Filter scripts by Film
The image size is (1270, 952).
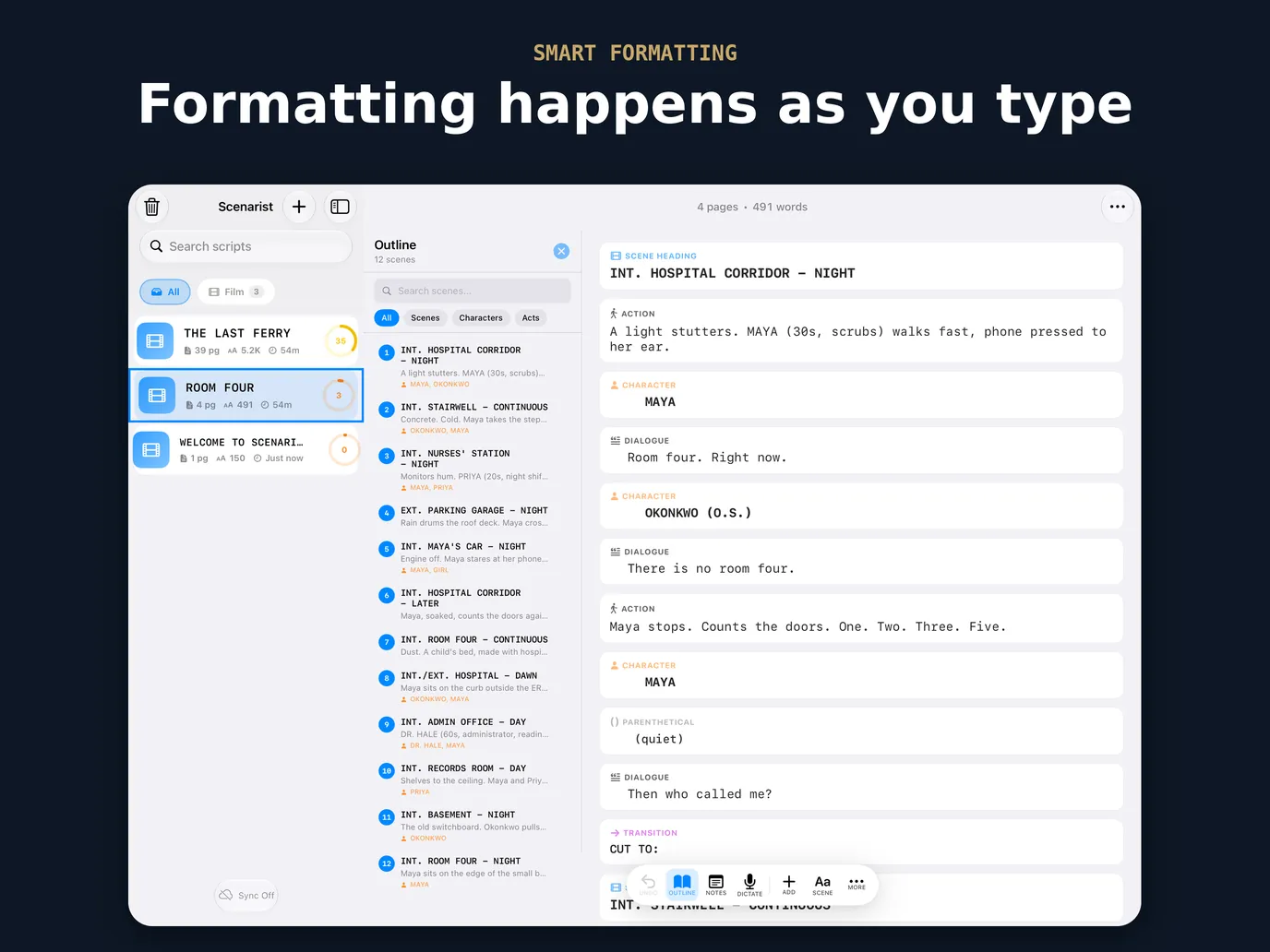coord(235,292)
